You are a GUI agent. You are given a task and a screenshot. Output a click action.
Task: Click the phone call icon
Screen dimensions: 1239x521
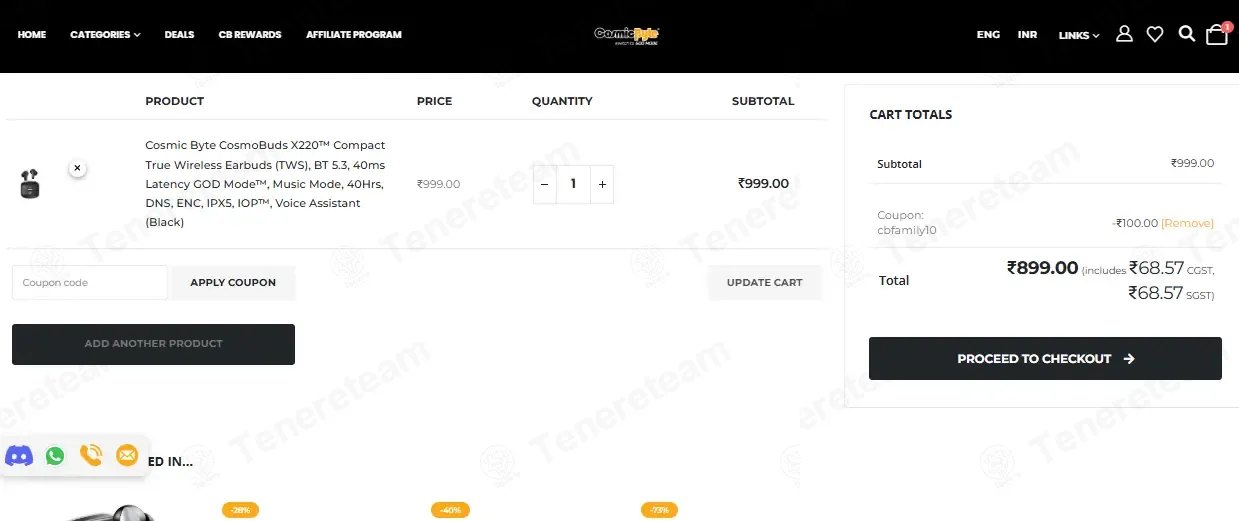pyautogui.click(x=91, y=456)
